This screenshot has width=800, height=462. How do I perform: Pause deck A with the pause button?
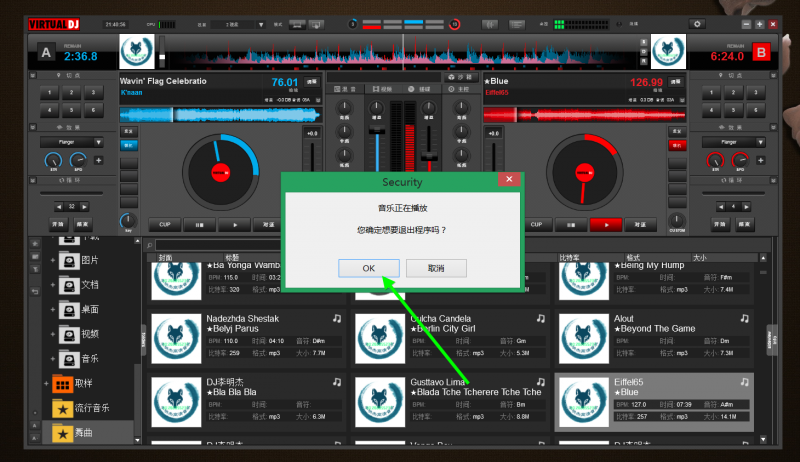click(x=199, y=224)
